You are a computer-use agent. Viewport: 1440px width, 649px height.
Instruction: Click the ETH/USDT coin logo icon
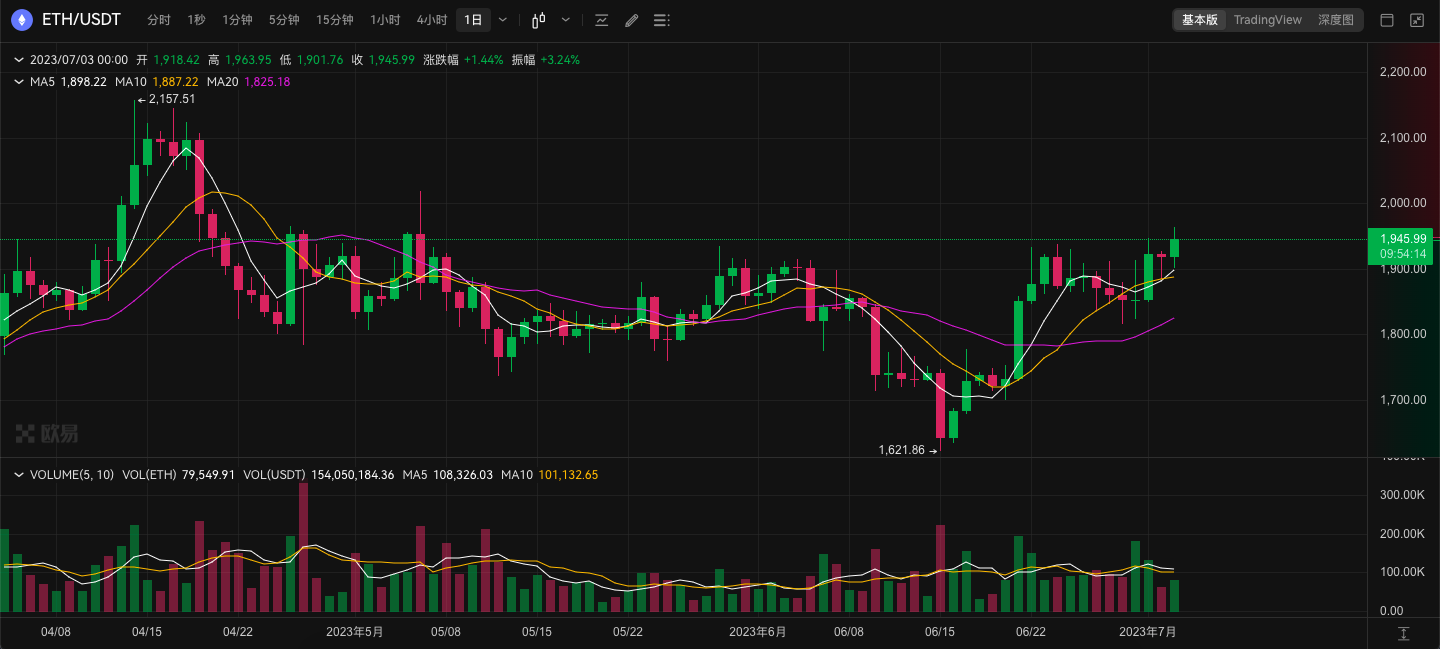pyautogui.click(x=22, y=19)
